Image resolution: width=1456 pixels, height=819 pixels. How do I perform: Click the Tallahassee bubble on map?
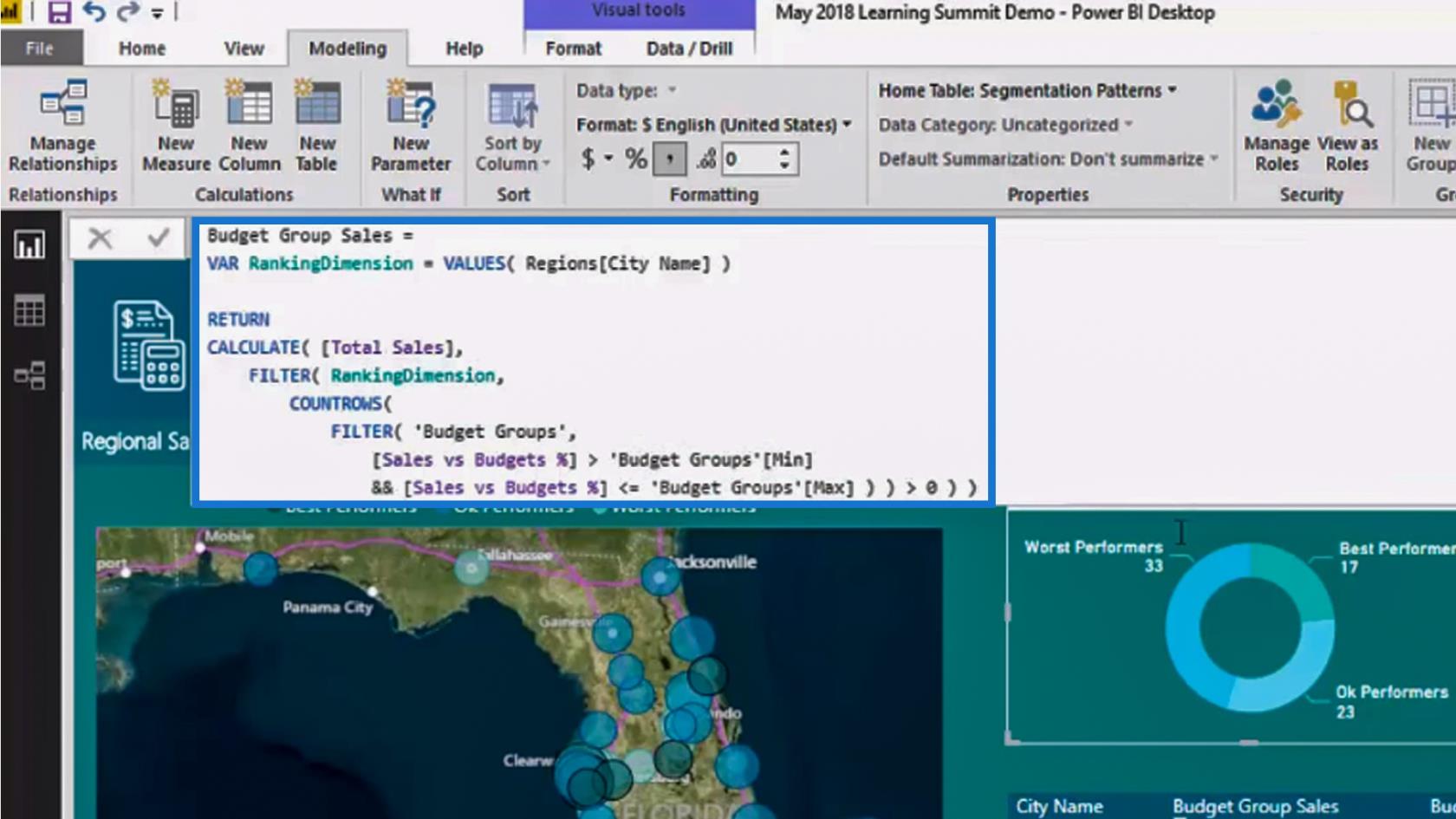471,569
